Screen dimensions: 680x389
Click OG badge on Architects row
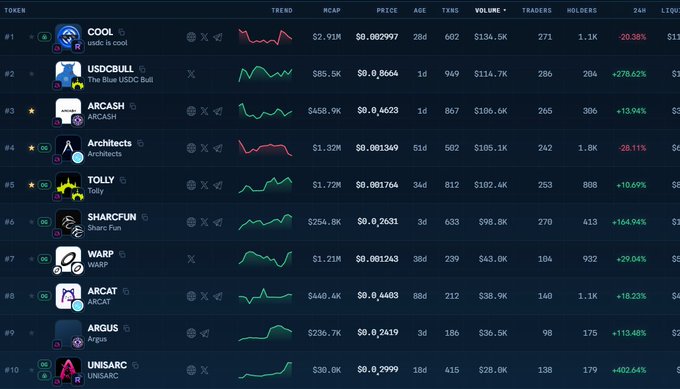(x=44, y=148)
